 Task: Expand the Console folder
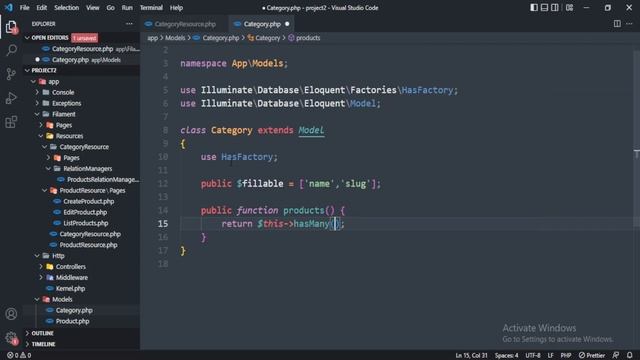63,92
